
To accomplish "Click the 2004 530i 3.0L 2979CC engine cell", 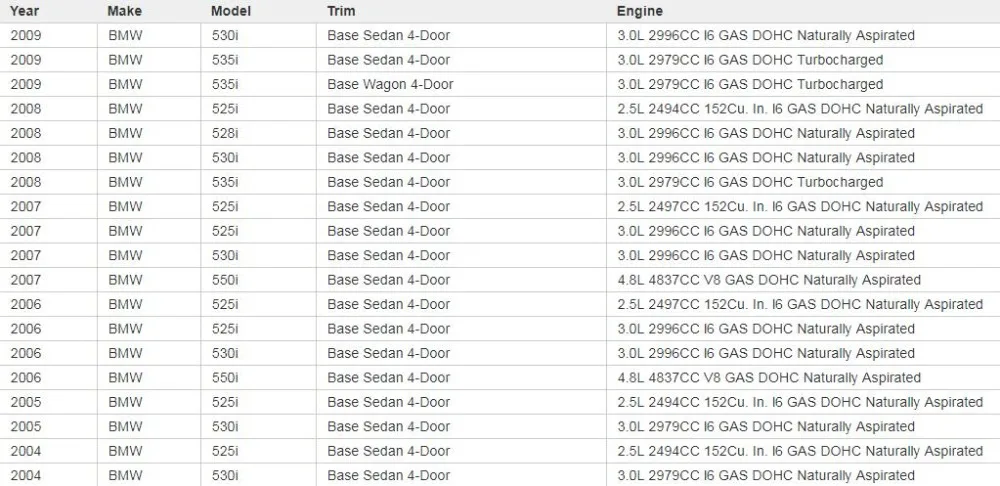I will point(803,475).
